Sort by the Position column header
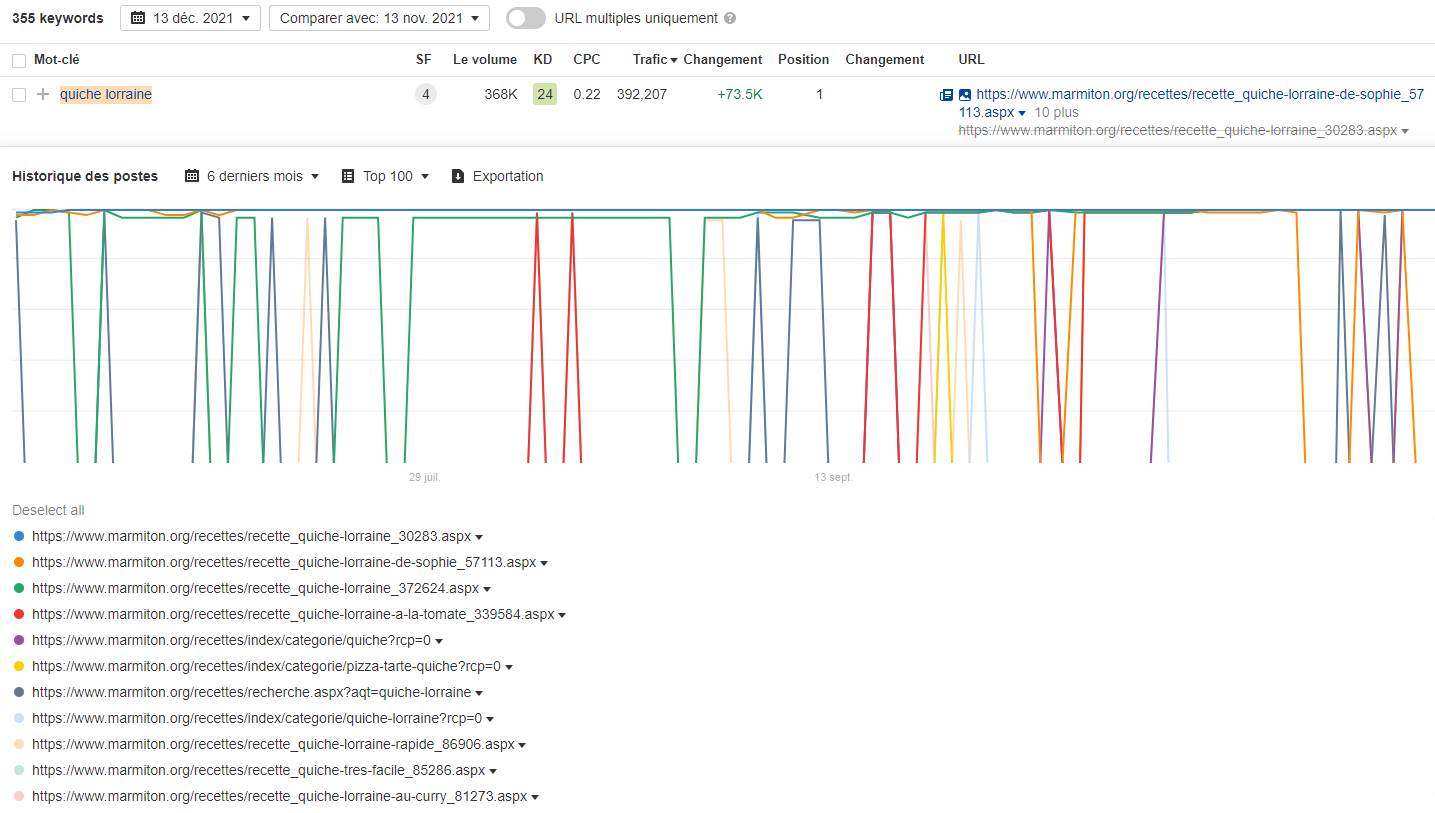 803,60
